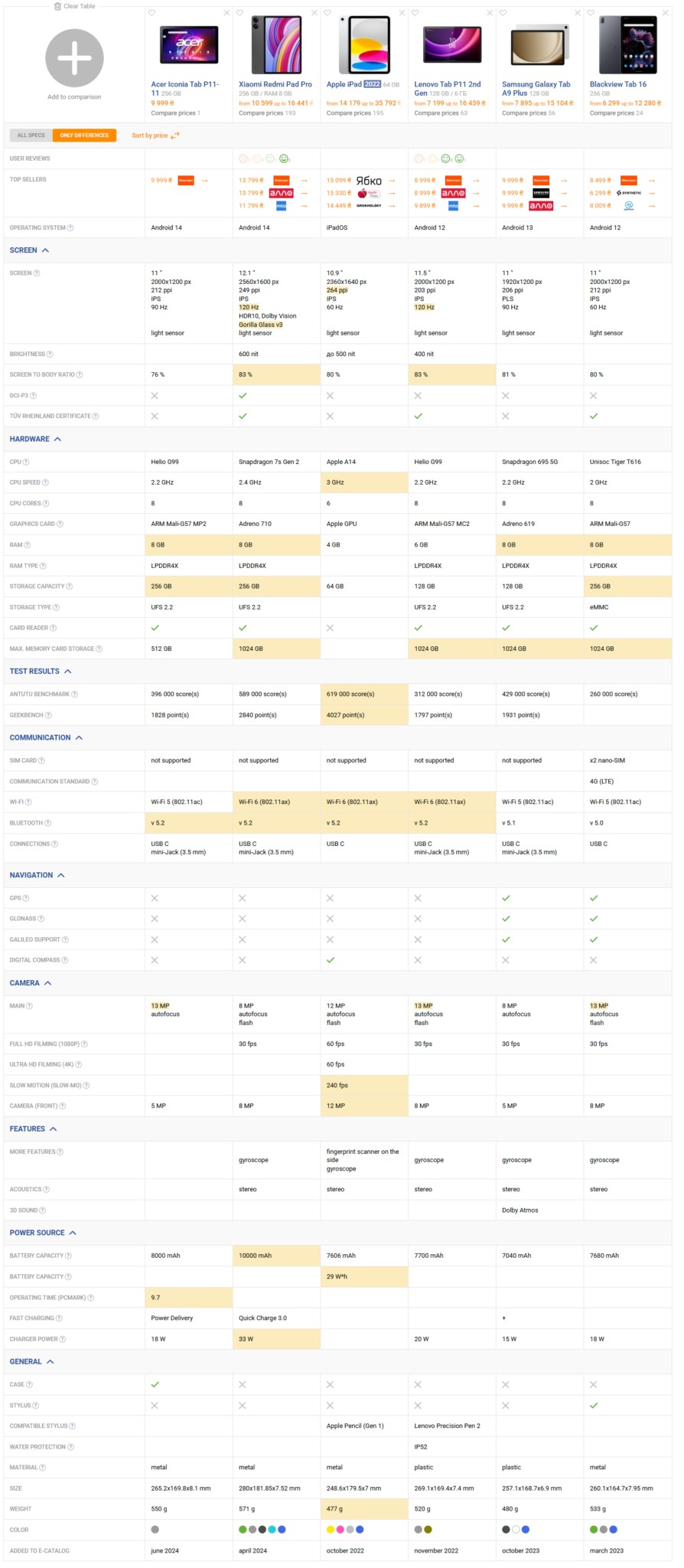Collapse the Hardware specs section
Viewport: 684px width, 1568px height.
coord(57,439)
